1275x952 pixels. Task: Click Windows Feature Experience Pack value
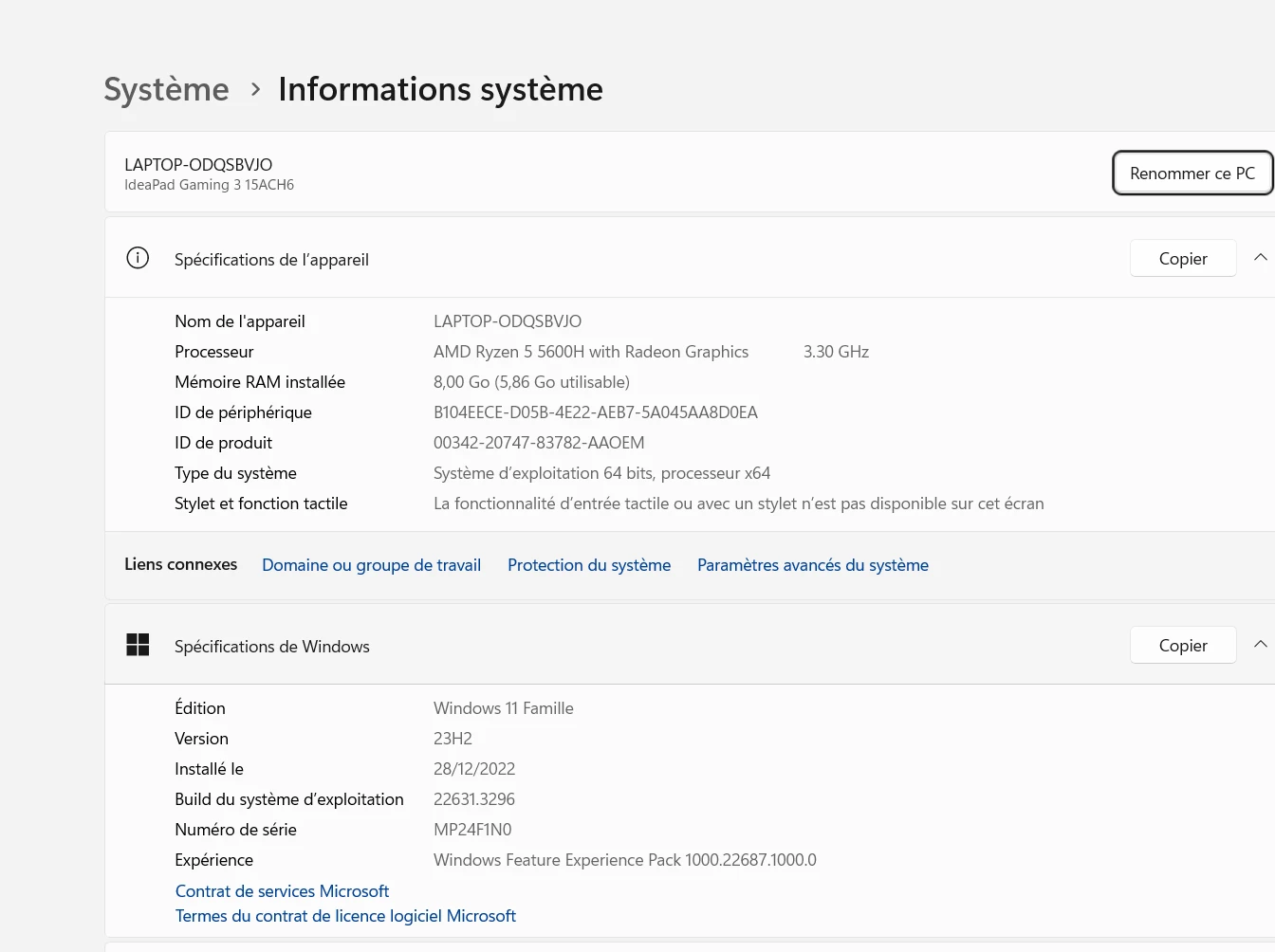click(x=625, y=860)
